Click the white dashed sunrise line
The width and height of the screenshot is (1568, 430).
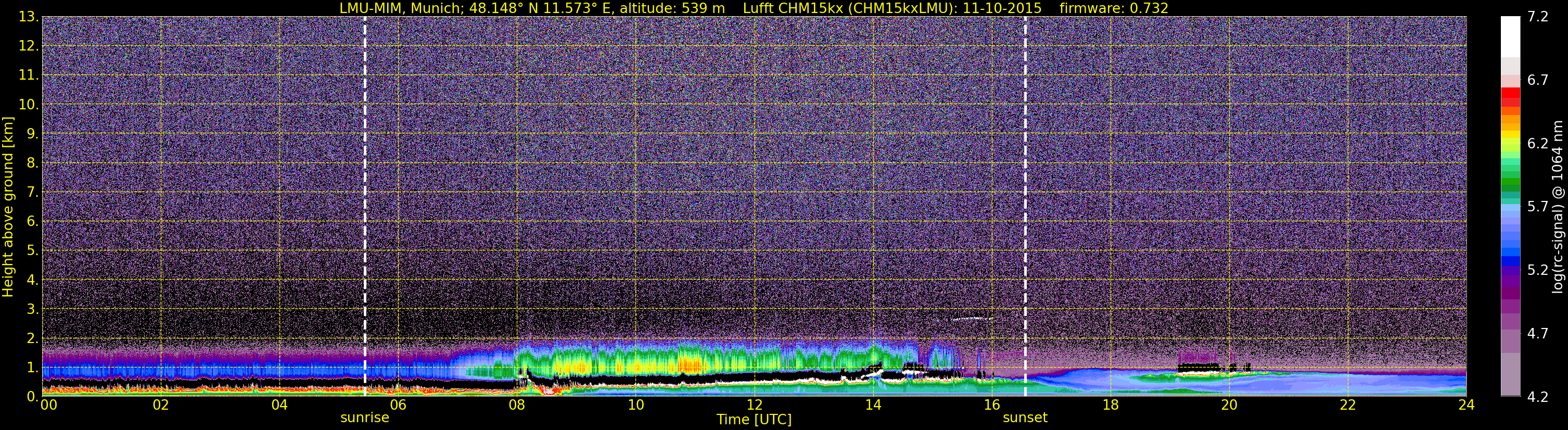click(x=365, y=207)
